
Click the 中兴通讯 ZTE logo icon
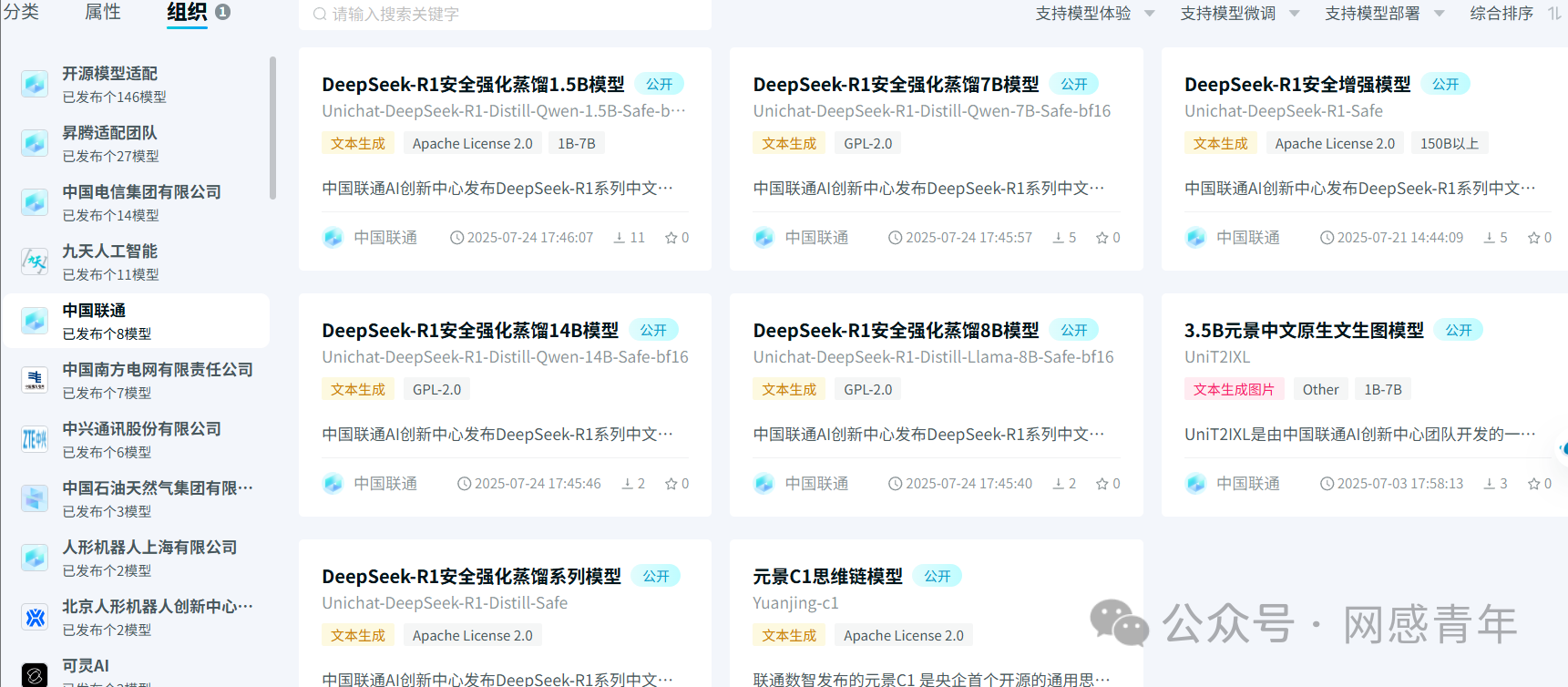pos(35,439)
